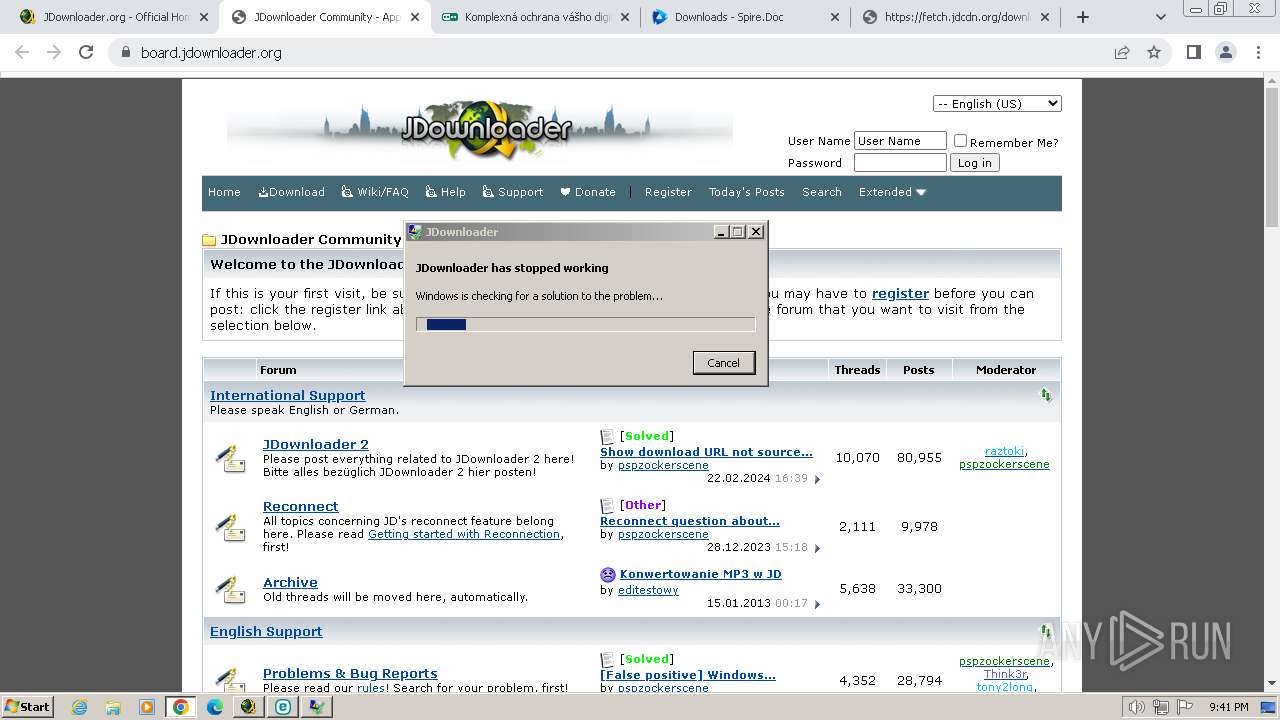Open Windows Explorer folder in taskbar

(113, 707)
